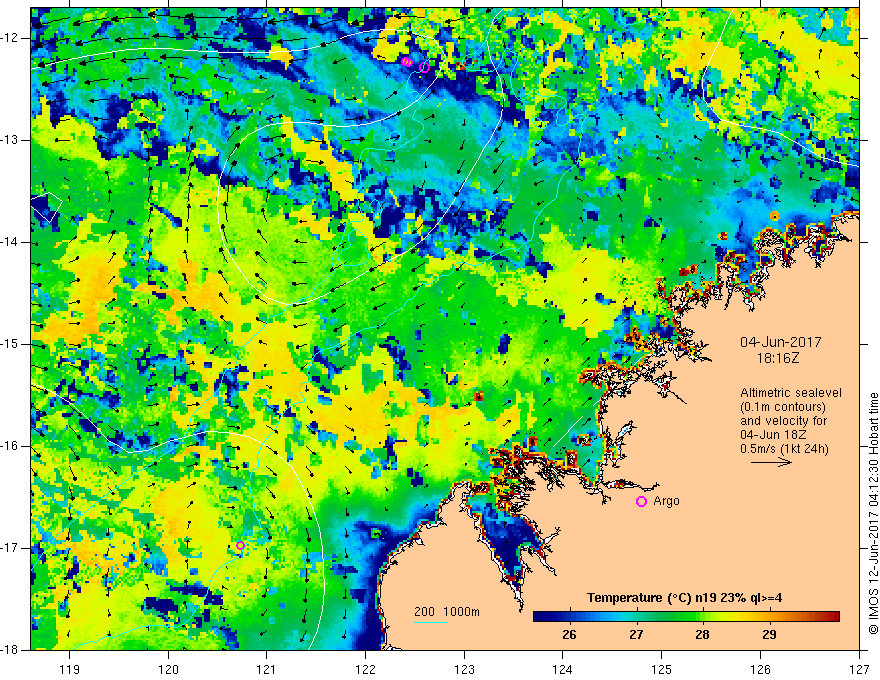Viewport: 880px width, 680px height.
Task: Click the 'Temperature (°C) n19 23% ql>=4' title
Action: click(x=685, y=598)
